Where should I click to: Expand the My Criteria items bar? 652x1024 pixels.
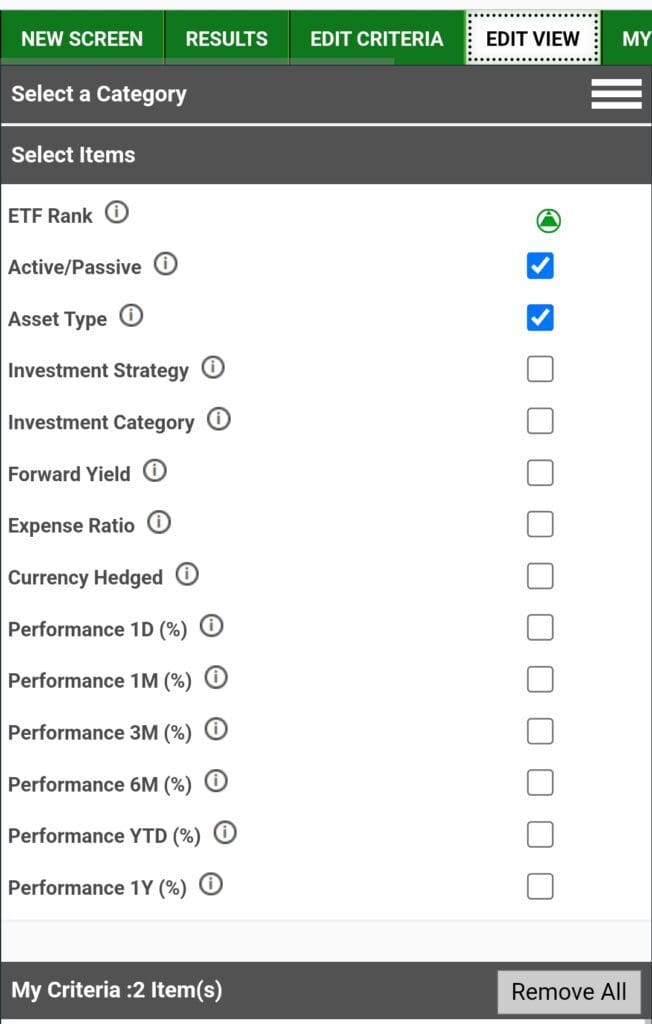click(x=117, y=991)
